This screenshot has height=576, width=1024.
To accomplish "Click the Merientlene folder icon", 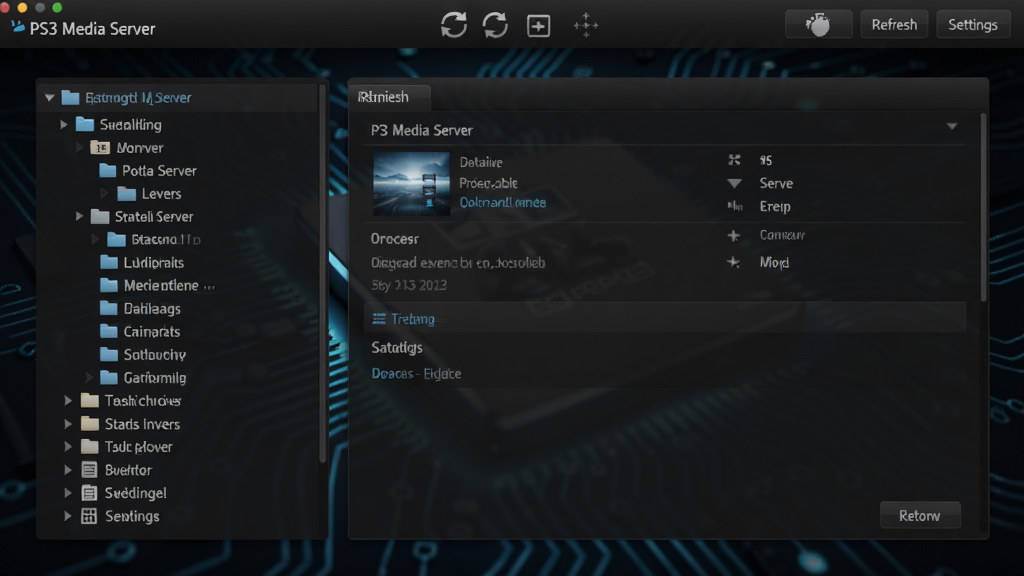I will [x=109, y=285].
